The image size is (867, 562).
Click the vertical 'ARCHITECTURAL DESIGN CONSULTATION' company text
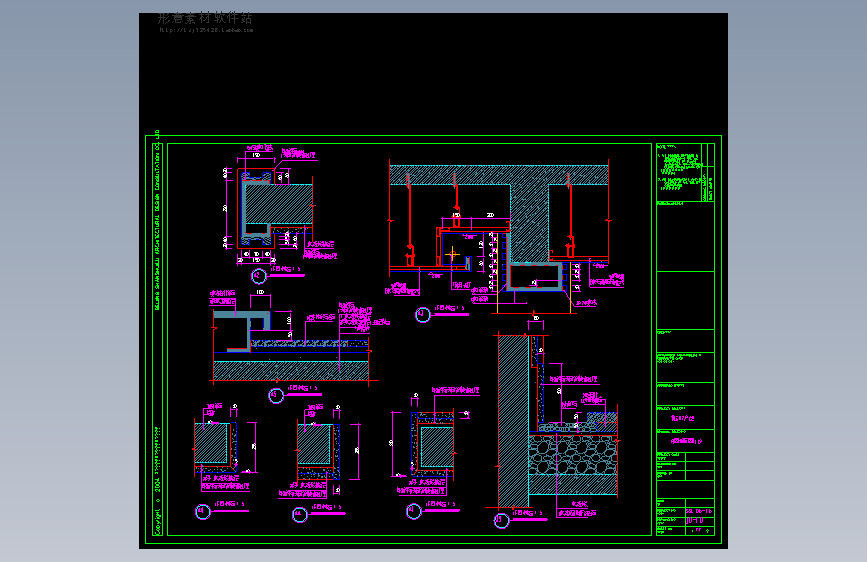(158, 221)
